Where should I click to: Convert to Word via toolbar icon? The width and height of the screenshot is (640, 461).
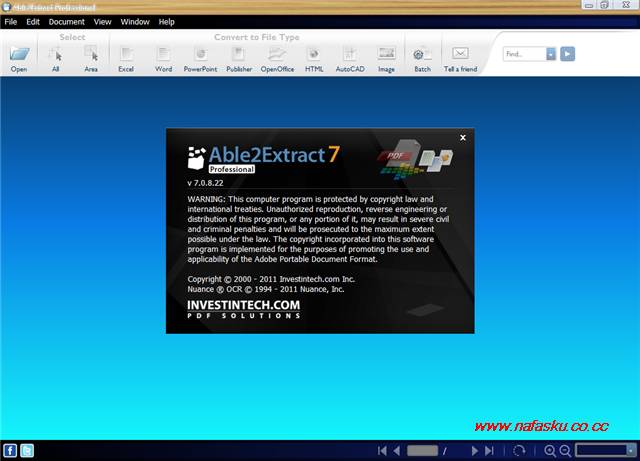coord(163,54)
